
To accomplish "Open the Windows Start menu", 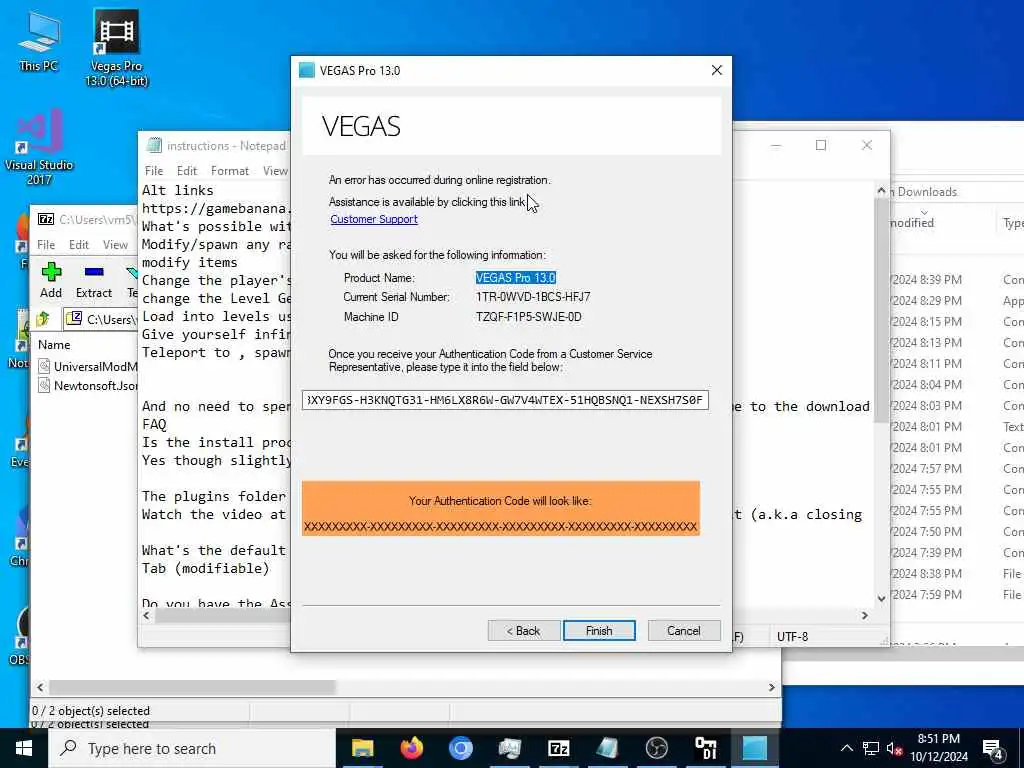I will pos(24,748).
